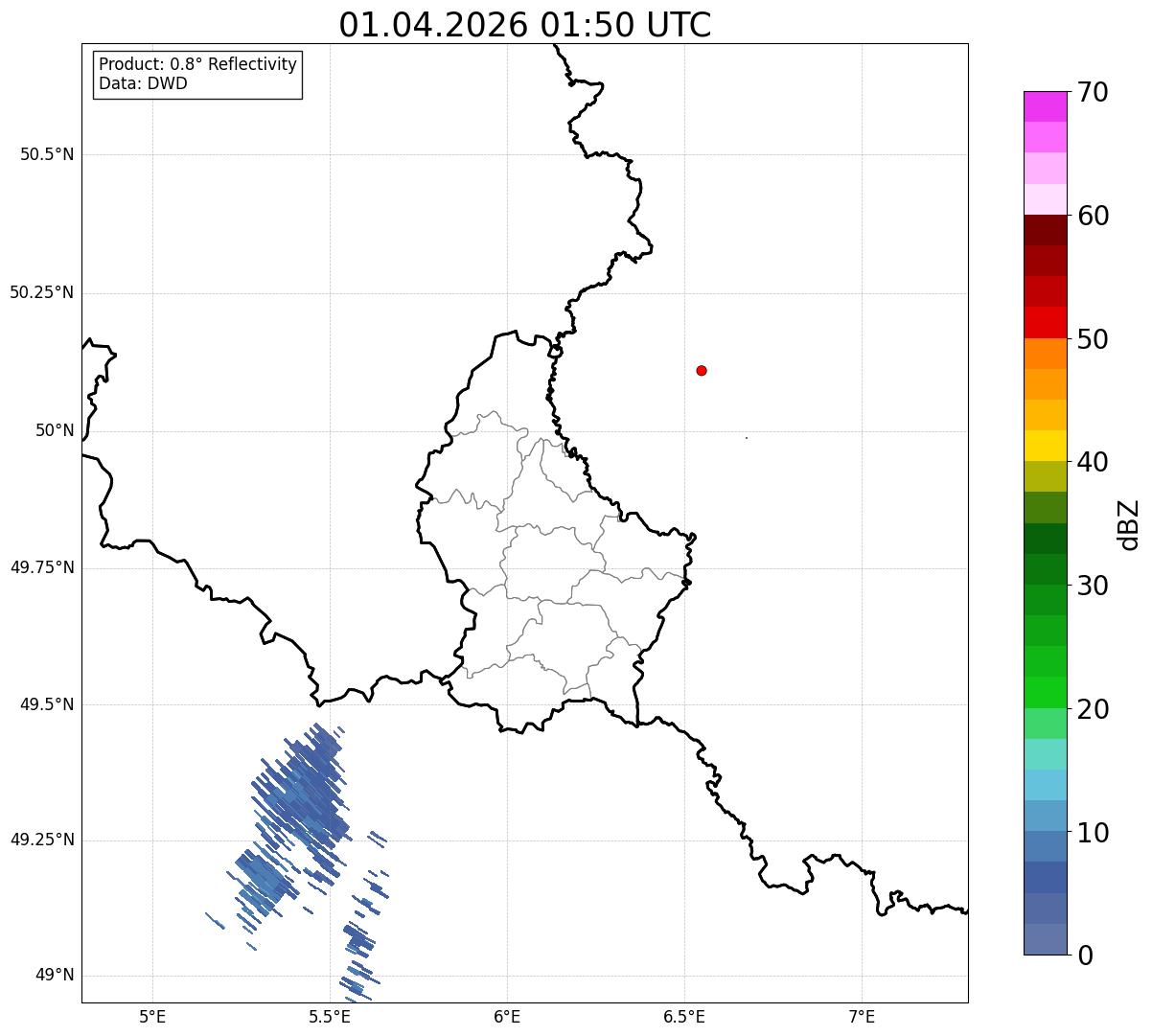Click the colorbar value '40'
The height and width of the screenshot is (1036, 1152).
[x=1093, y=462]
